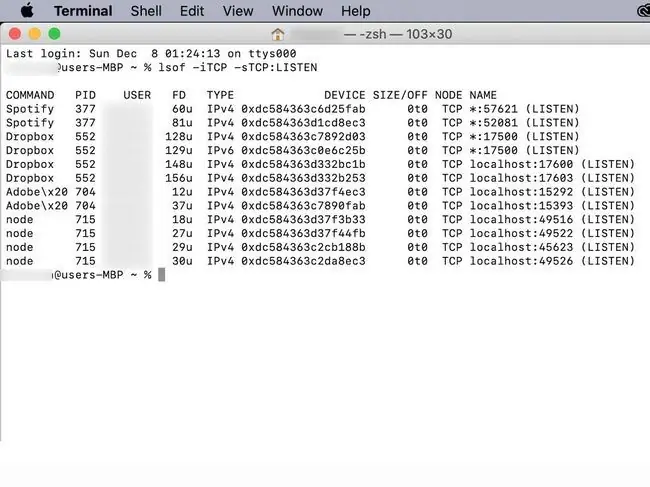Click device '0xdc584363c7892d03'
This screenshot has width=650, height=487.
click(303, 136)
